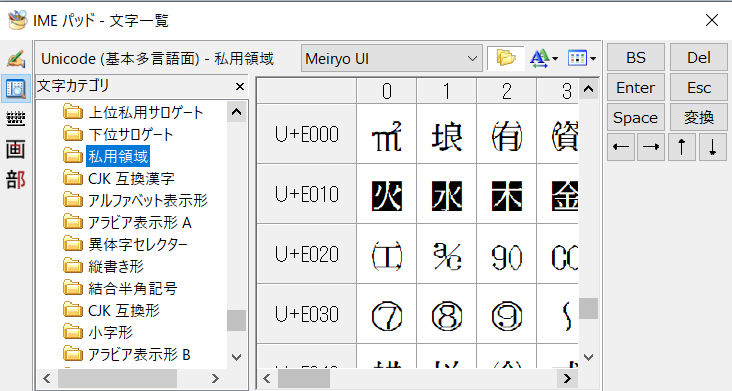This screenshot has width=732, height=391.
Task: Select 小字形 folder
Action: [98, 332]
